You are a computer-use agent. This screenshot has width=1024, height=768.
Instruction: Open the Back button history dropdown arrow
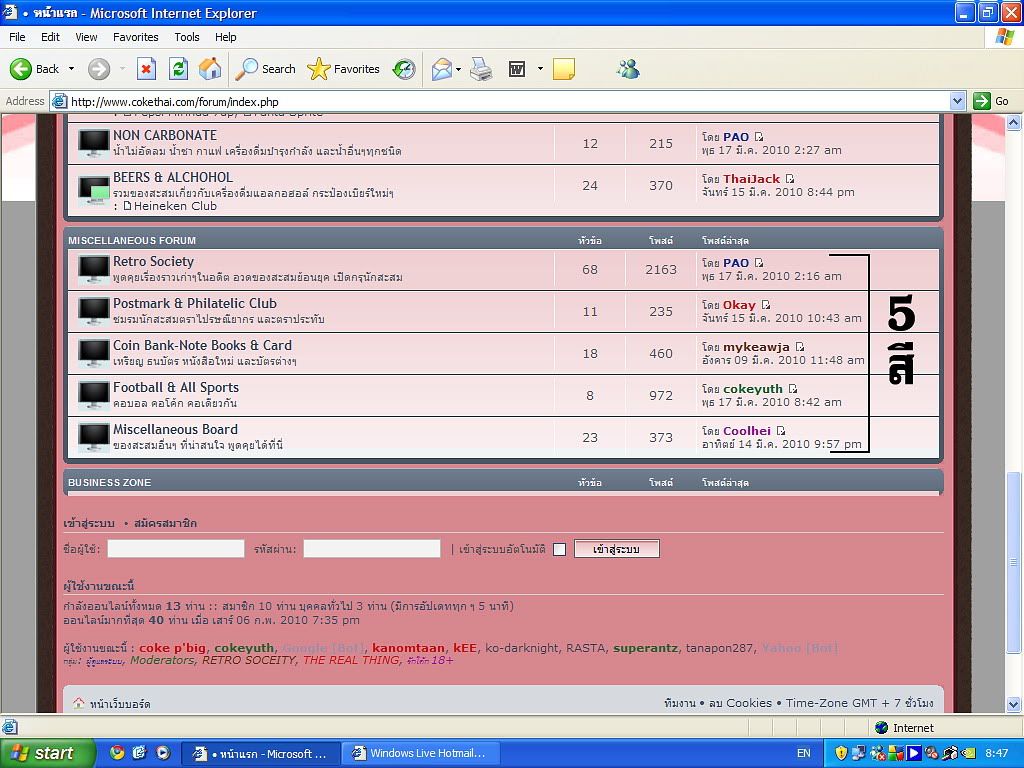[71, 69]
